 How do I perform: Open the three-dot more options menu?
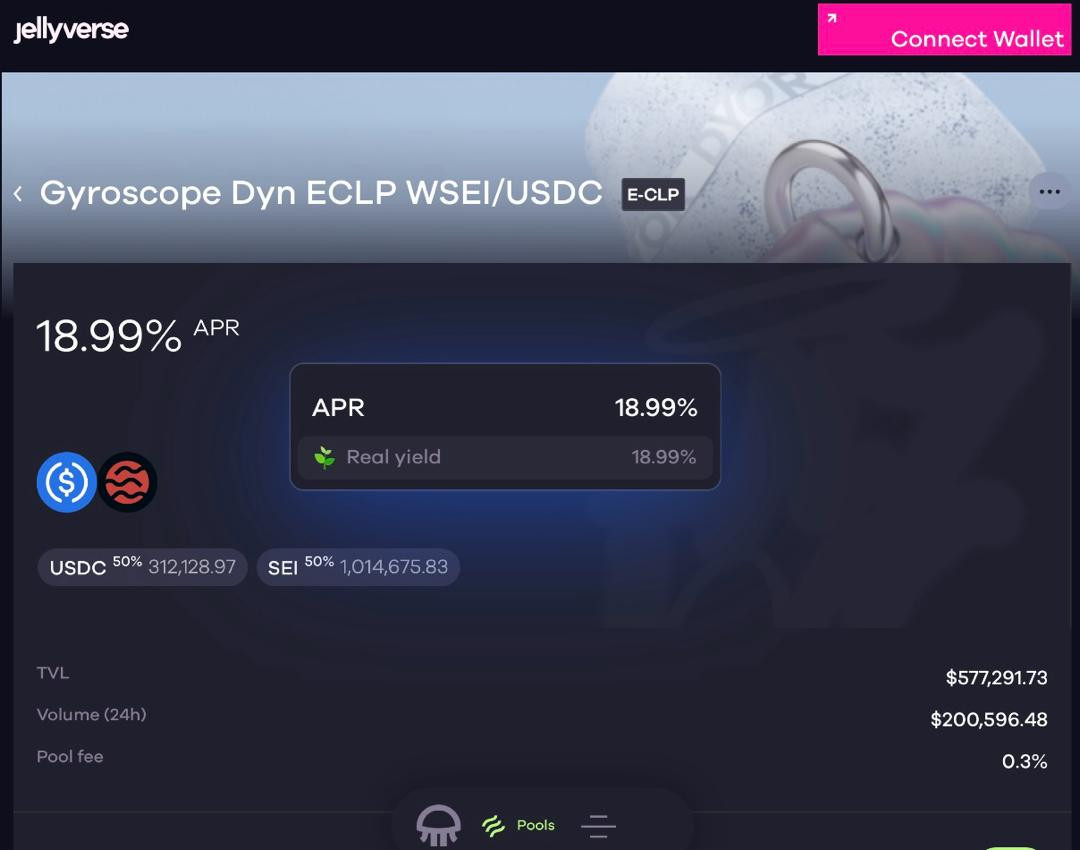pyautogui.click(x=1049, y=192)
